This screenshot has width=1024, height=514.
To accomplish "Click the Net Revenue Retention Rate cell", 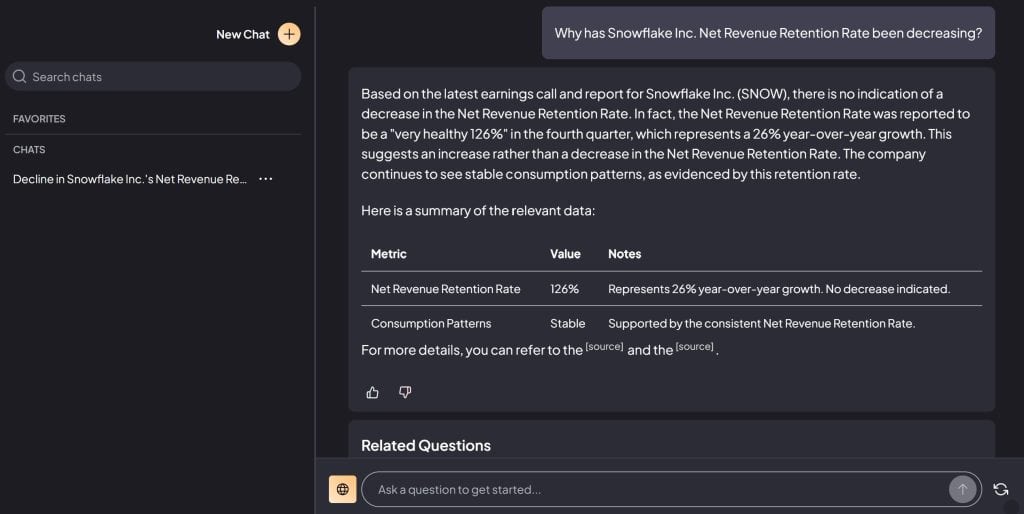I will [445, 289].
